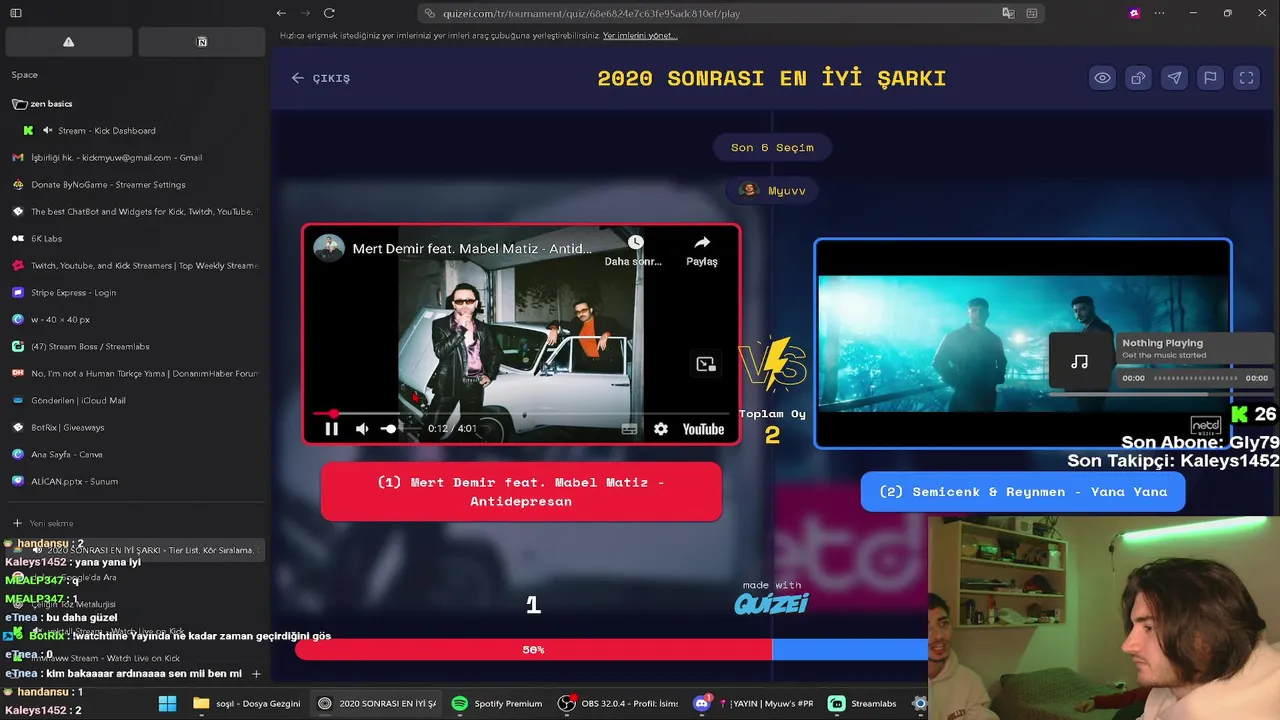The height and width of the screenshot is (720, 1280).
Task: Open Spotify Premium from taskbar
Action: pos(497,703)
